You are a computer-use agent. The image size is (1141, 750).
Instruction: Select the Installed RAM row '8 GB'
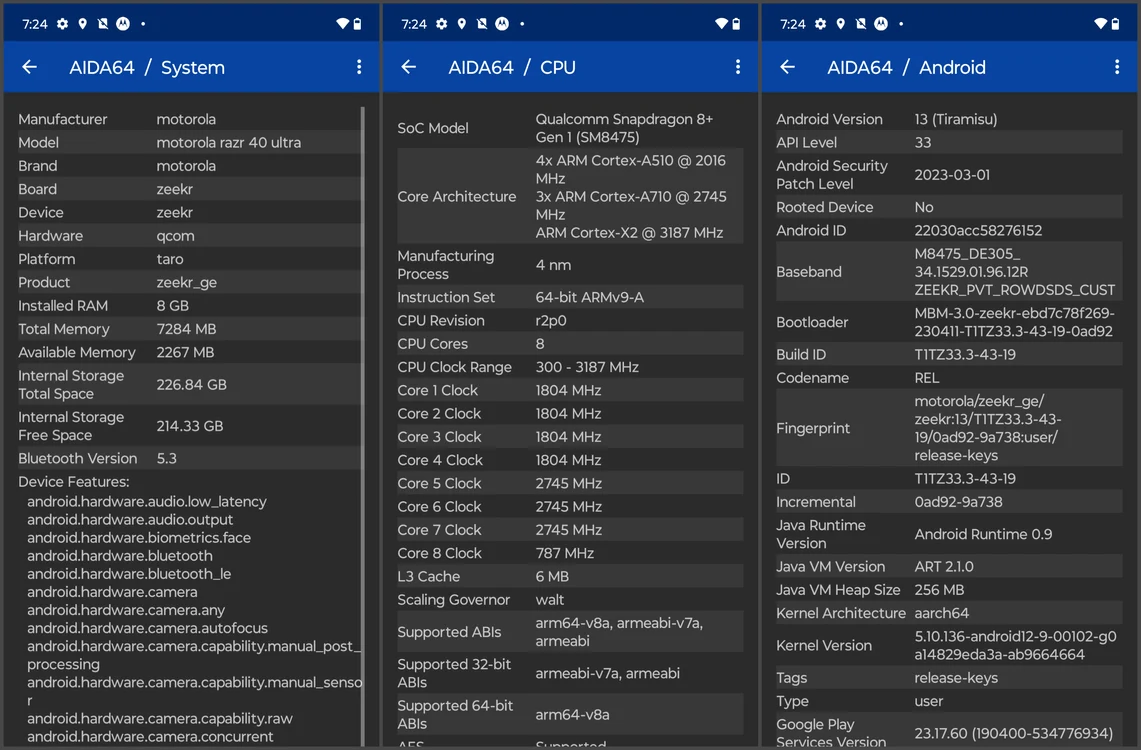click(189, 306)
